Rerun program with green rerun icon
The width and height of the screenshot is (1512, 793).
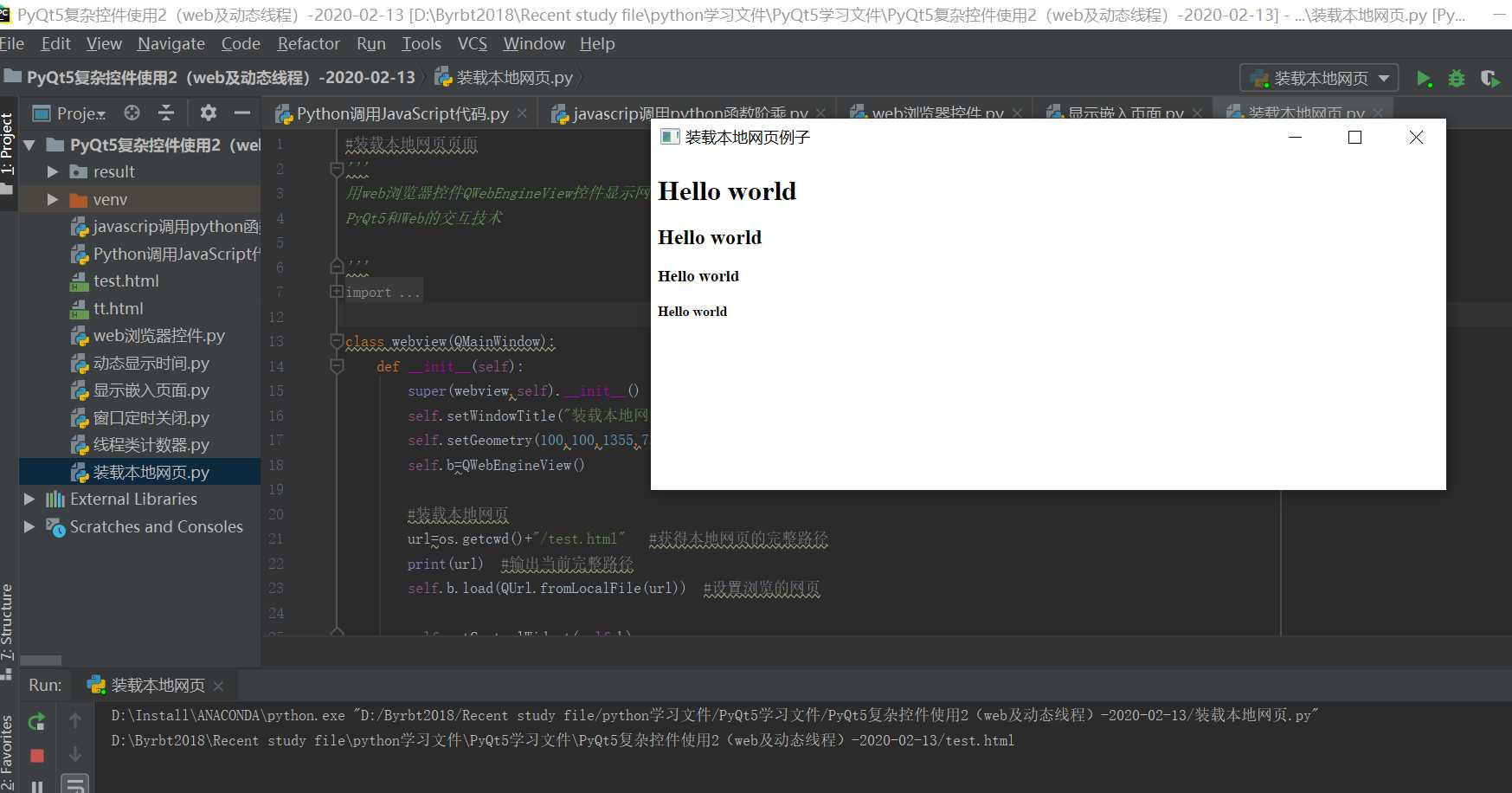pyautogui.click(x=36, y=721)
